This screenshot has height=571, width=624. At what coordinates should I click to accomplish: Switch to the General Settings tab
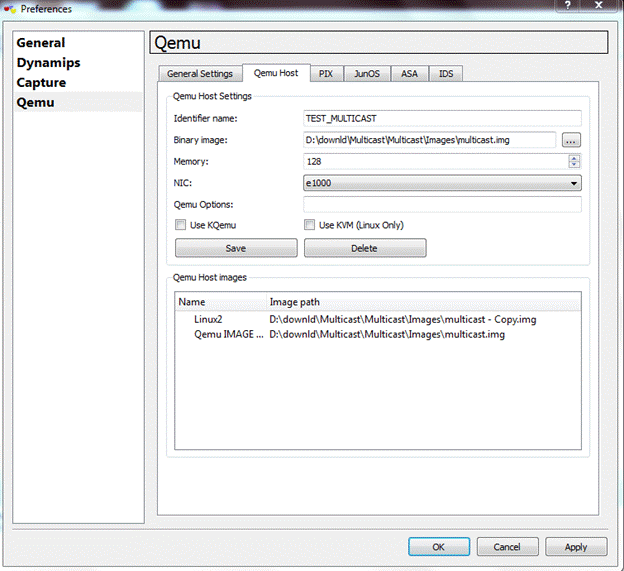200,74
